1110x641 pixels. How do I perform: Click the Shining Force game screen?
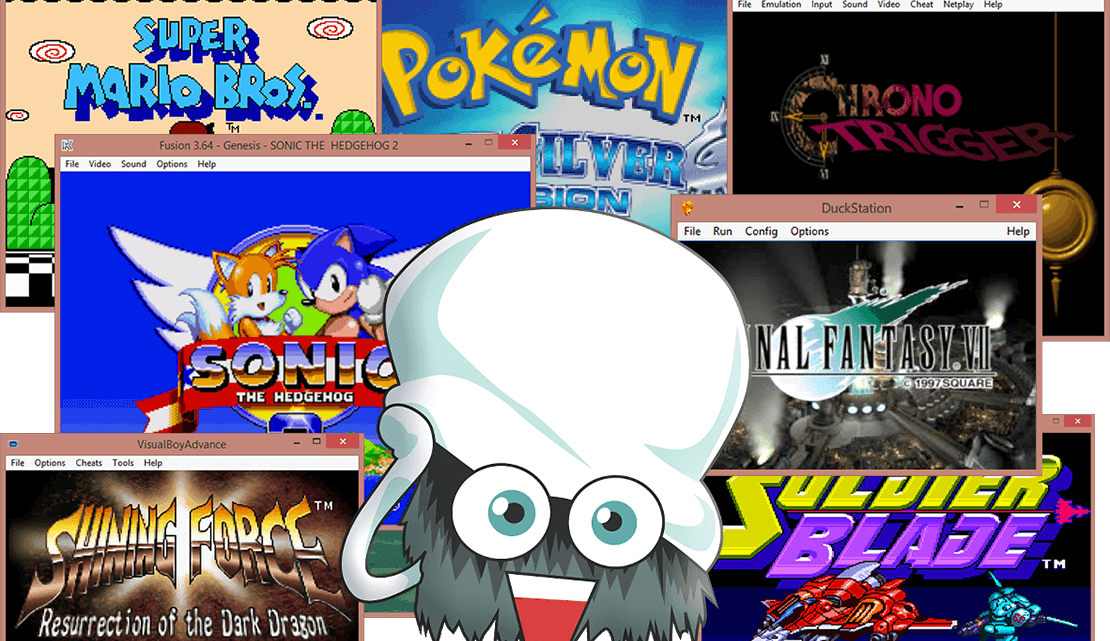(x=182, y=556)
